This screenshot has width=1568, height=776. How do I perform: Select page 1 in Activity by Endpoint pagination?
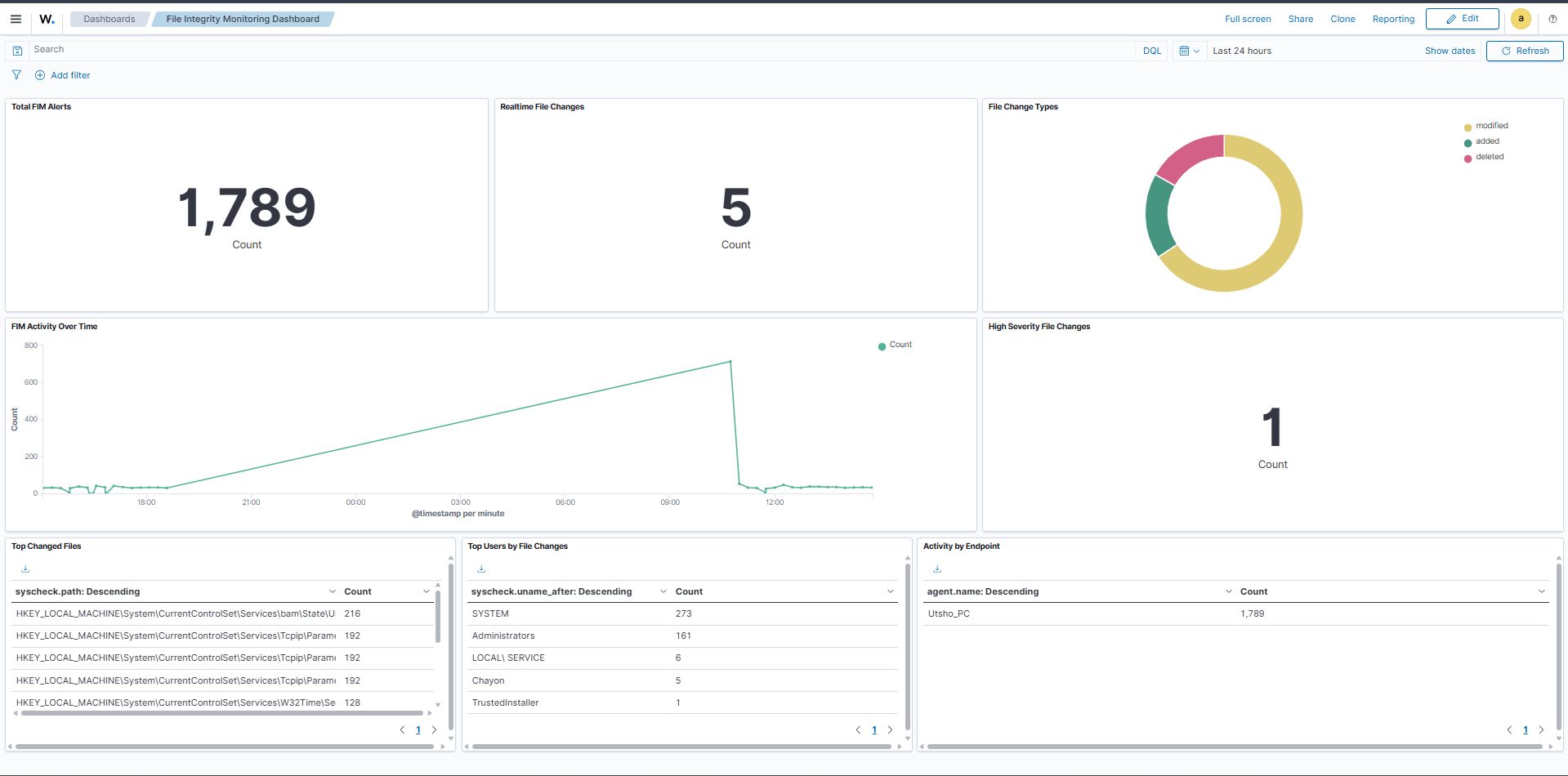click(x=1526, y=730)
